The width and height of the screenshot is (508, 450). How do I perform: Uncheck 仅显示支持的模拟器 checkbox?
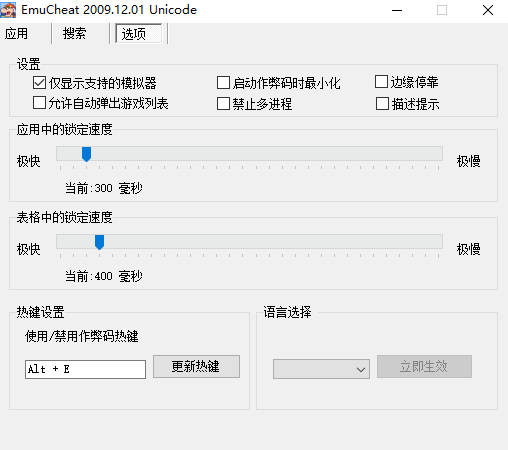coord(39,83)
